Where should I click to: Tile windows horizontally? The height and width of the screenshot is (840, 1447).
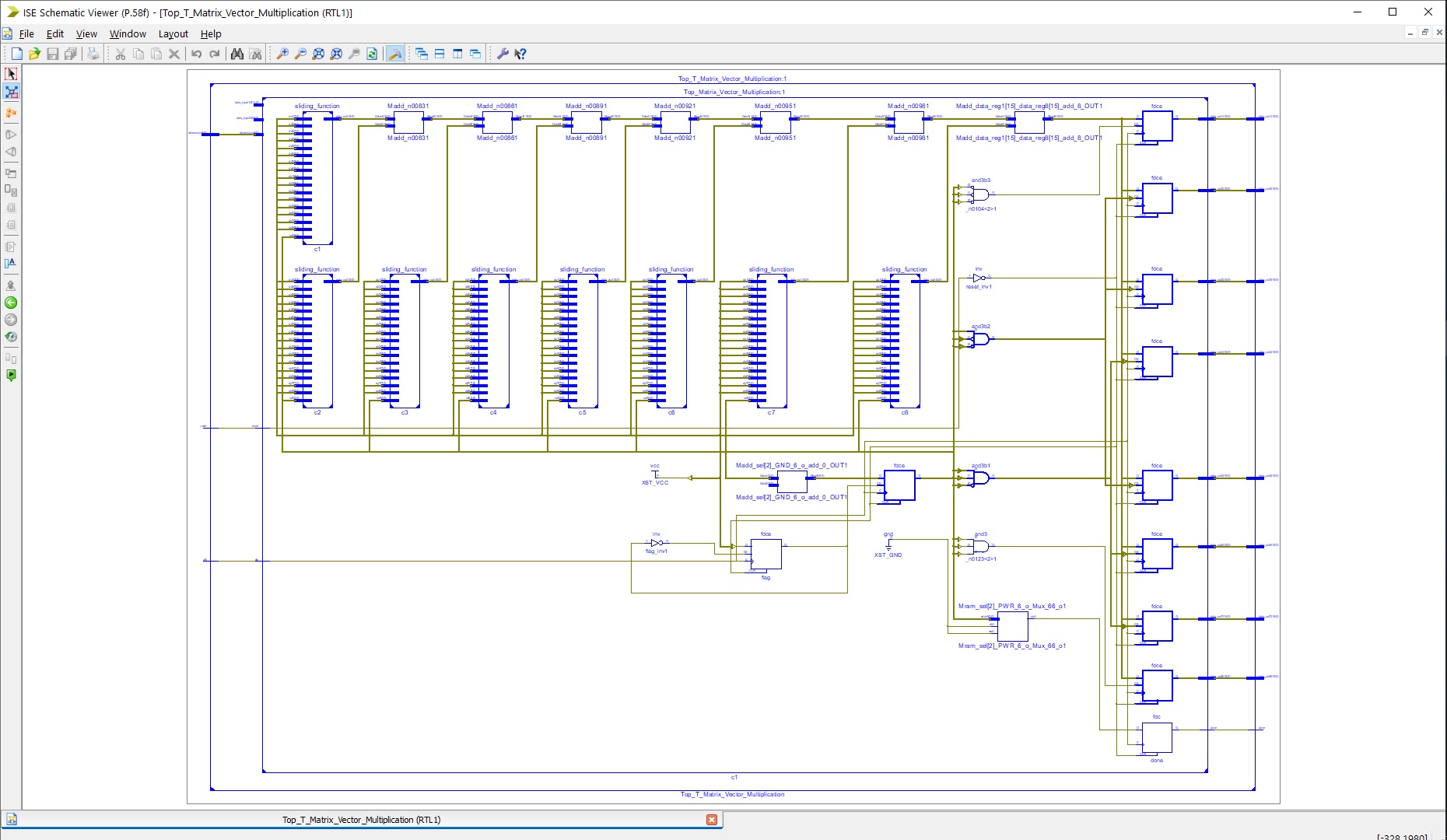coord(439,54)
